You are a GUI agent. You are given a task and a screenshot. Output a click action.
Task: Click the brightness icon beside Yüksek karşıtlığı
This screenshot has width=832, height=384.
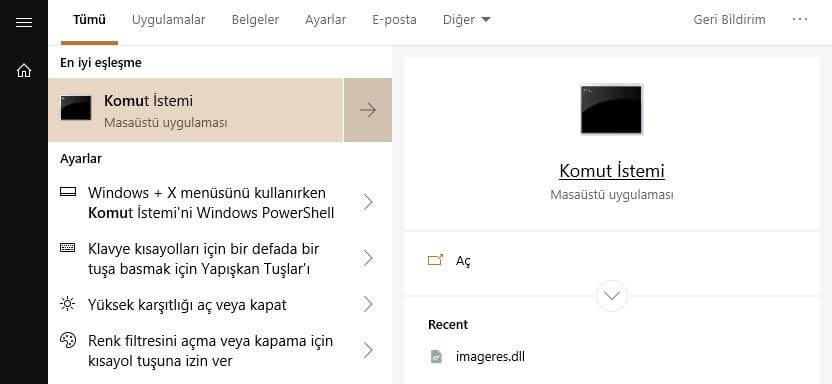point(67,304)
